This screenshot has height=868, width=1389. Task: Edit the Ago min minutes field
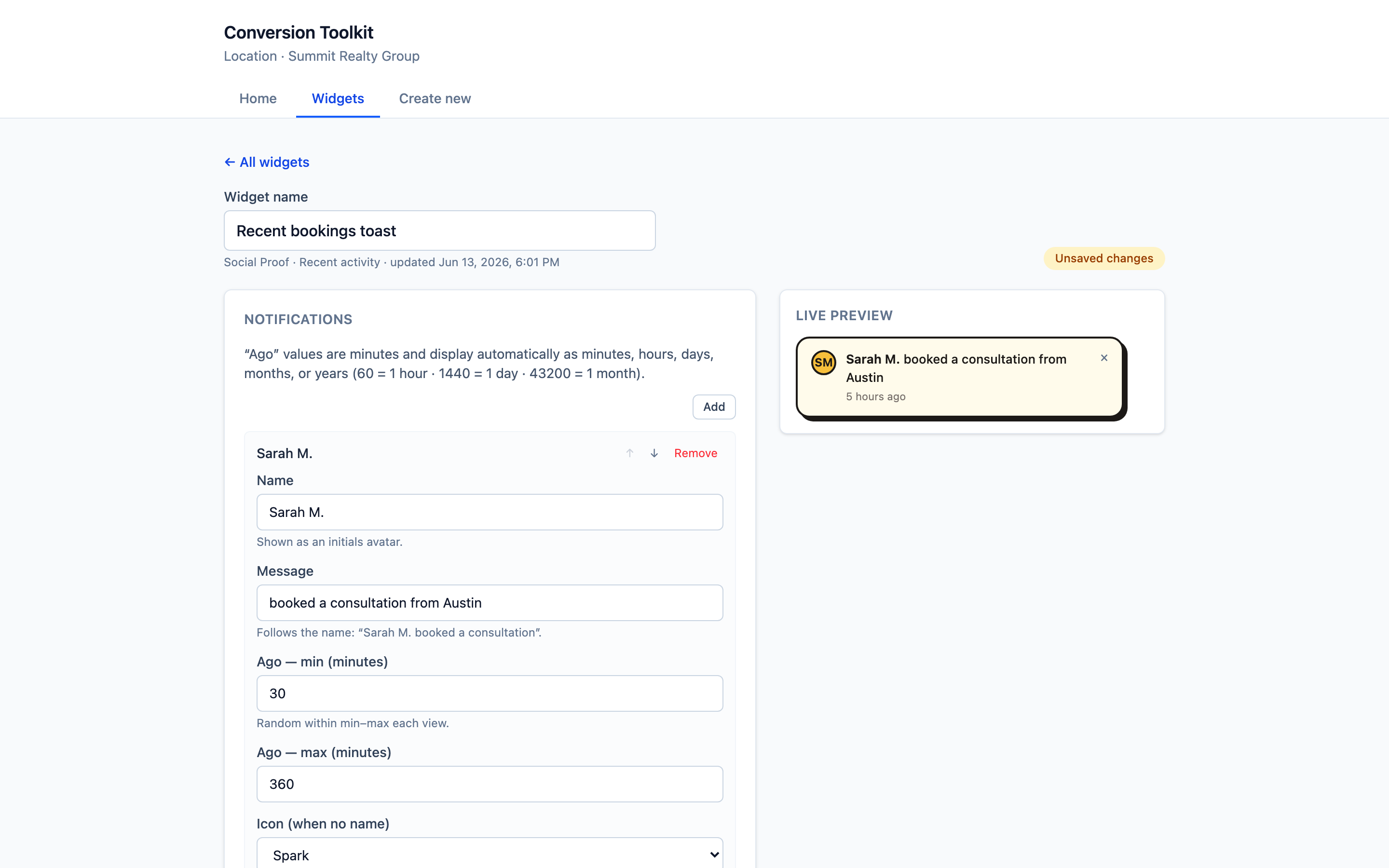(490, 693)
